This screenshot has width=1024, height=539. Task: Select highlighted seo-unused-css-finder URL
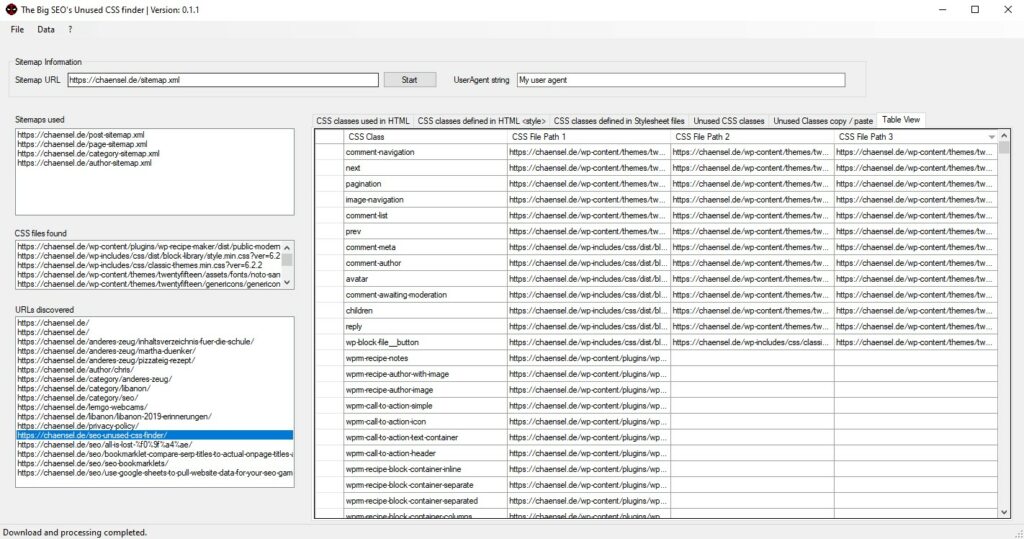click(x=155, y=435)
